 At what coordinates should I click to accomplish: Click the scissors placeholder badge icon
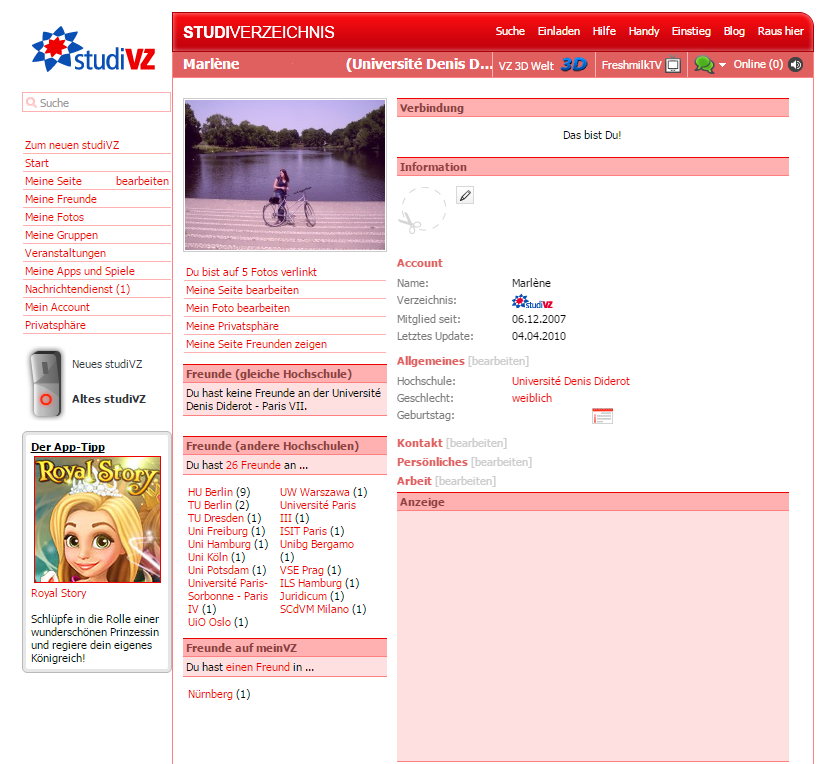422,210
